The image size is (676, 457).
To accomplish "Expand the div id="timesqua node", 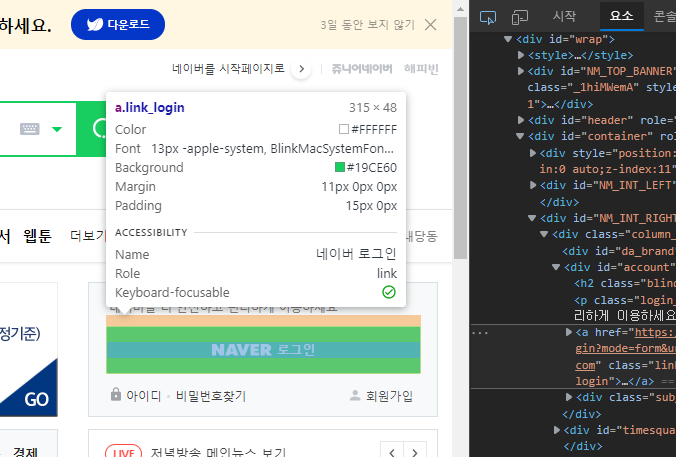I will click(x=557, y=430).
